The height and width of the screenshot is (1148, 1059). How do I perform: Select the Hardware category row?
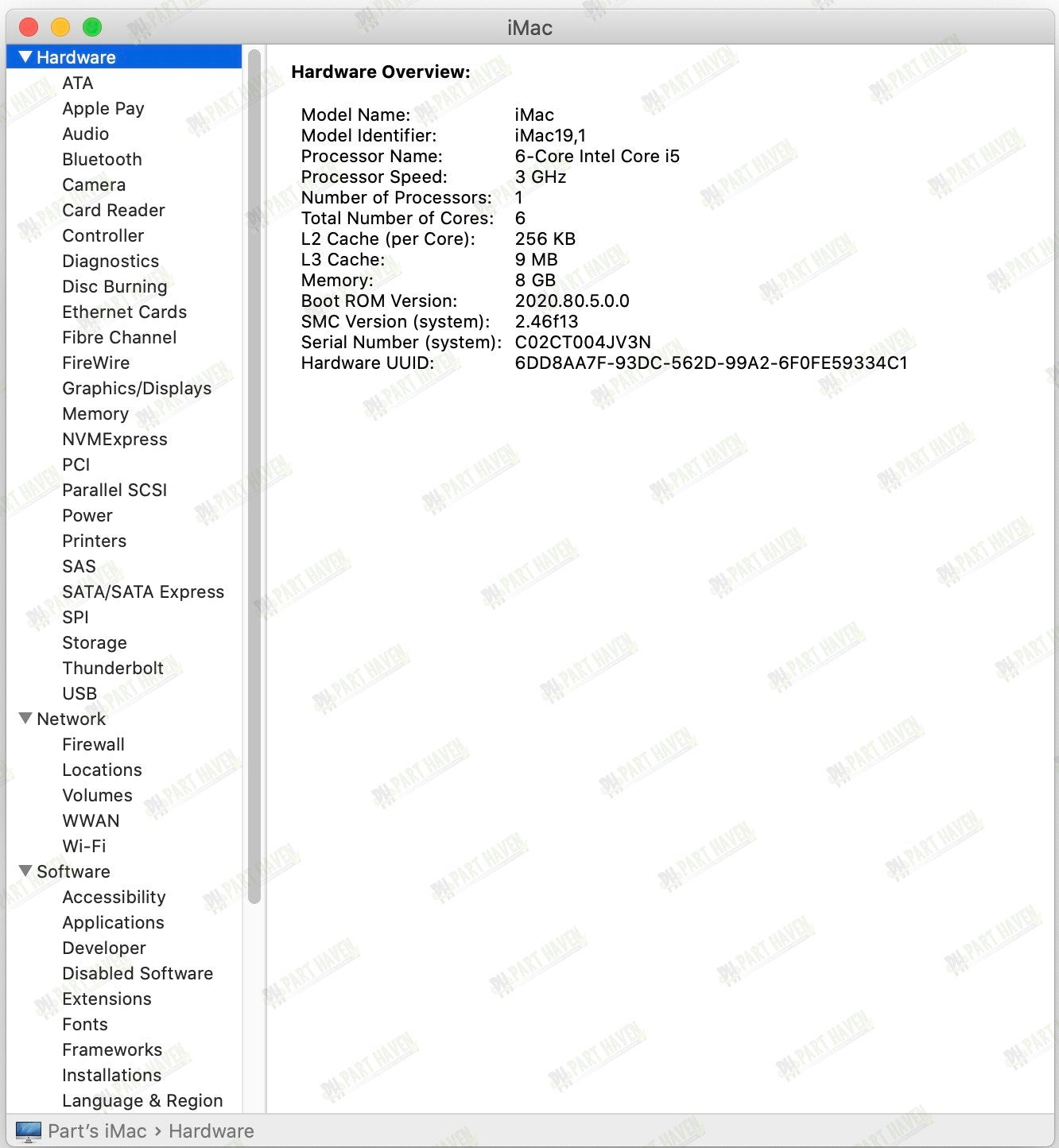(124, 57)
